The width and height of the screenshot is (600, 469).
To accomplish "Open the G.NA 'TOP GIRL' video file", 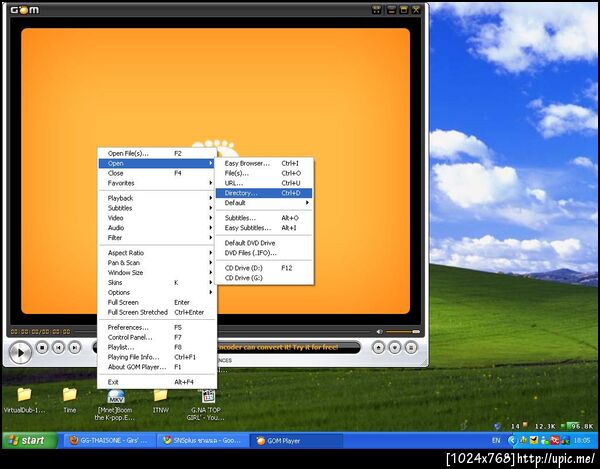I will [x=206, y=404].
